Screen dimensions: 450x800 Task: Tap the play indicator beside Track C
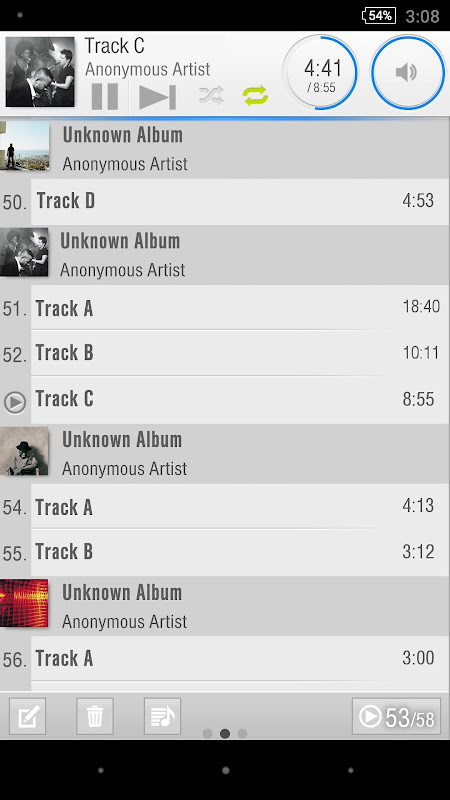coord(15,402)
